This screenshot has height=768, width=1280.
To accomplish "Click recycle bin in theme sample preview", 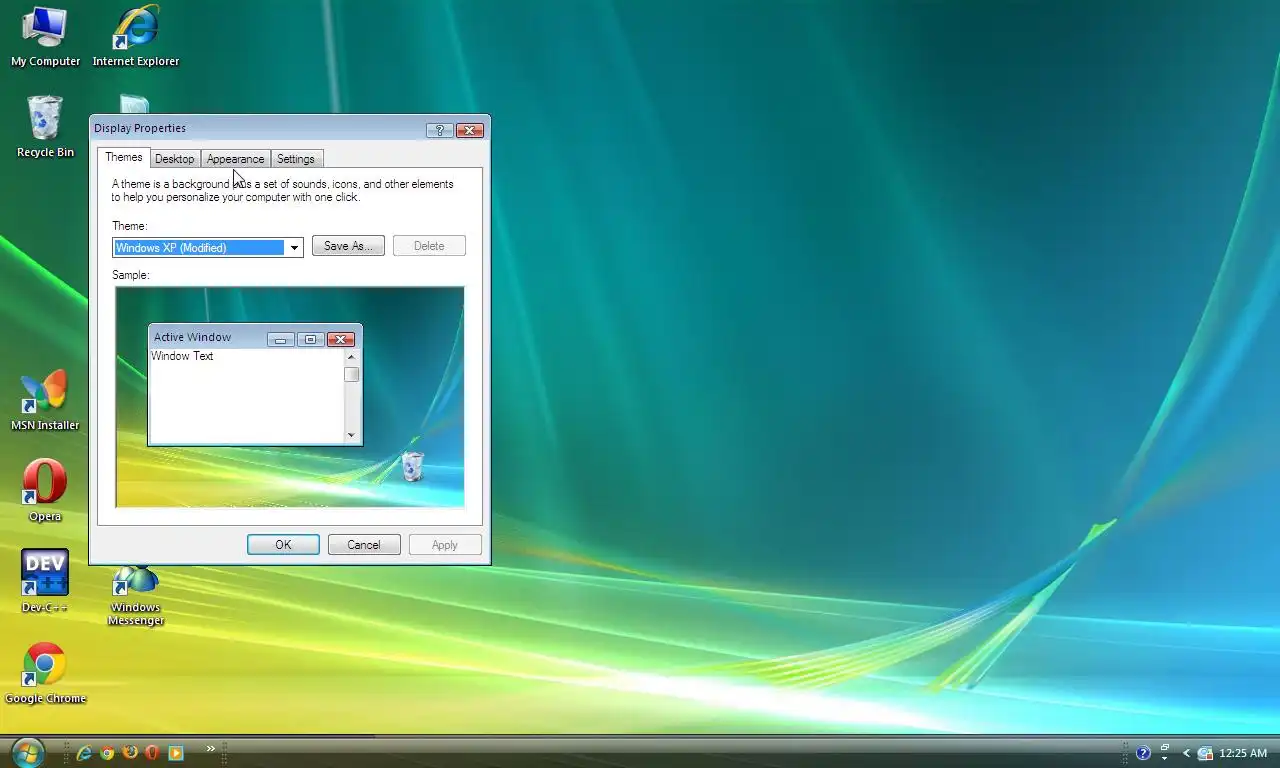I will [x=412, y=466].
